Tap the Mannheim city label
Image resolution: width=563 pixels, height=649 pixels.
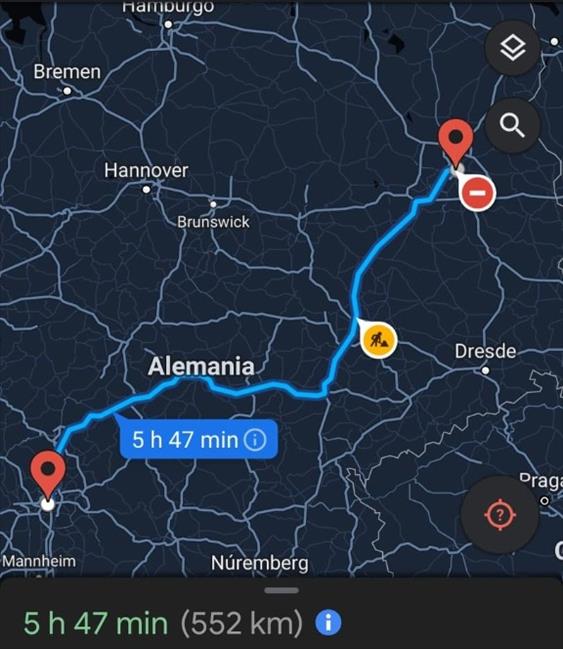coord(39,561)
